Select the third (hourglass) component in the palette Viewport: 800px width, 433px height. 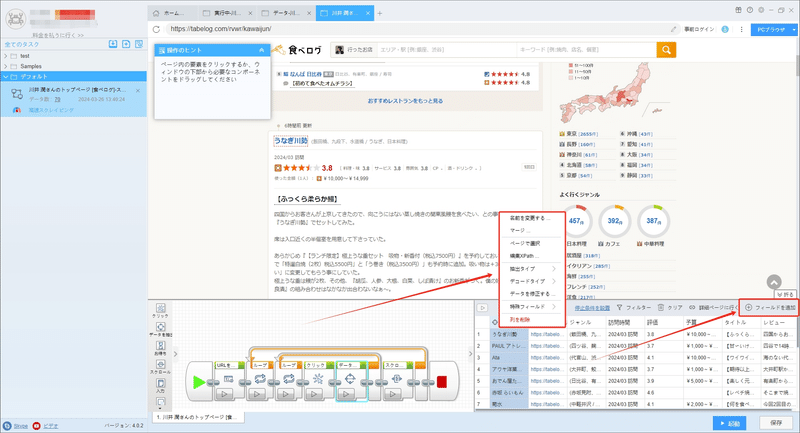161,348
